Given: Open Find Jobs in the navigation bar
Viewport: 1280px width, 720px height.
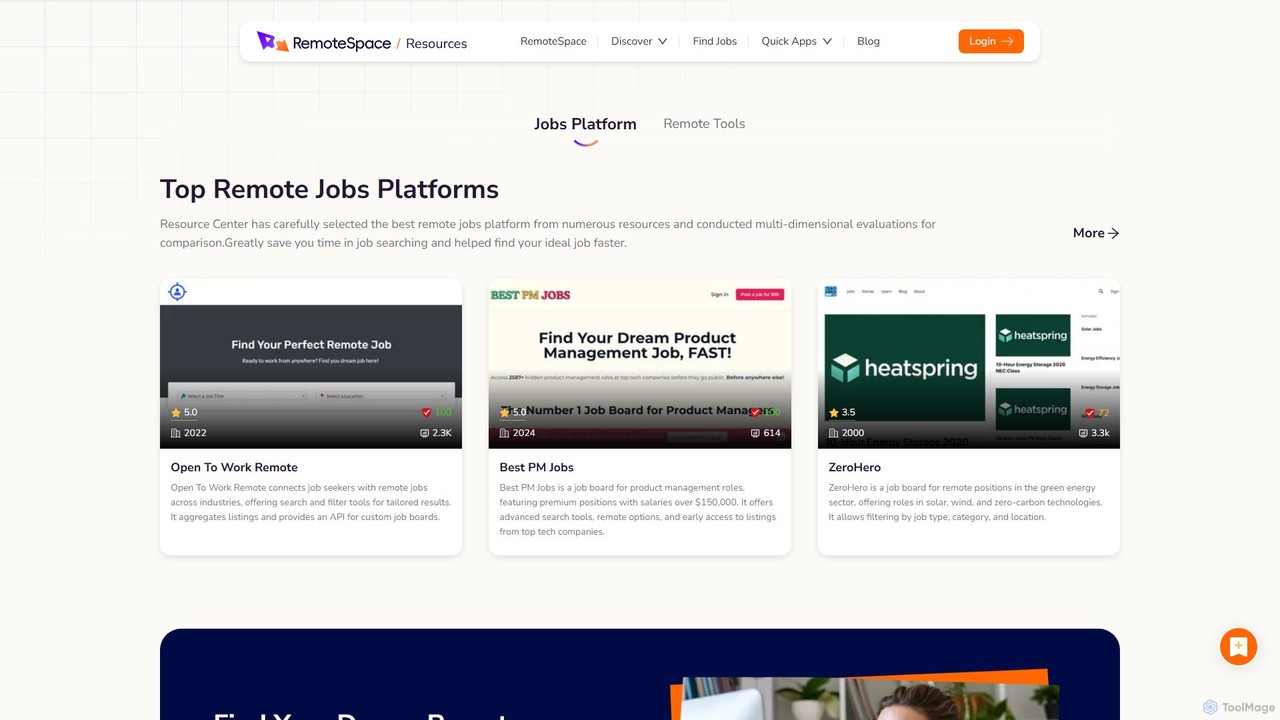Looking at the screenshot, I should tap(715, 41).
